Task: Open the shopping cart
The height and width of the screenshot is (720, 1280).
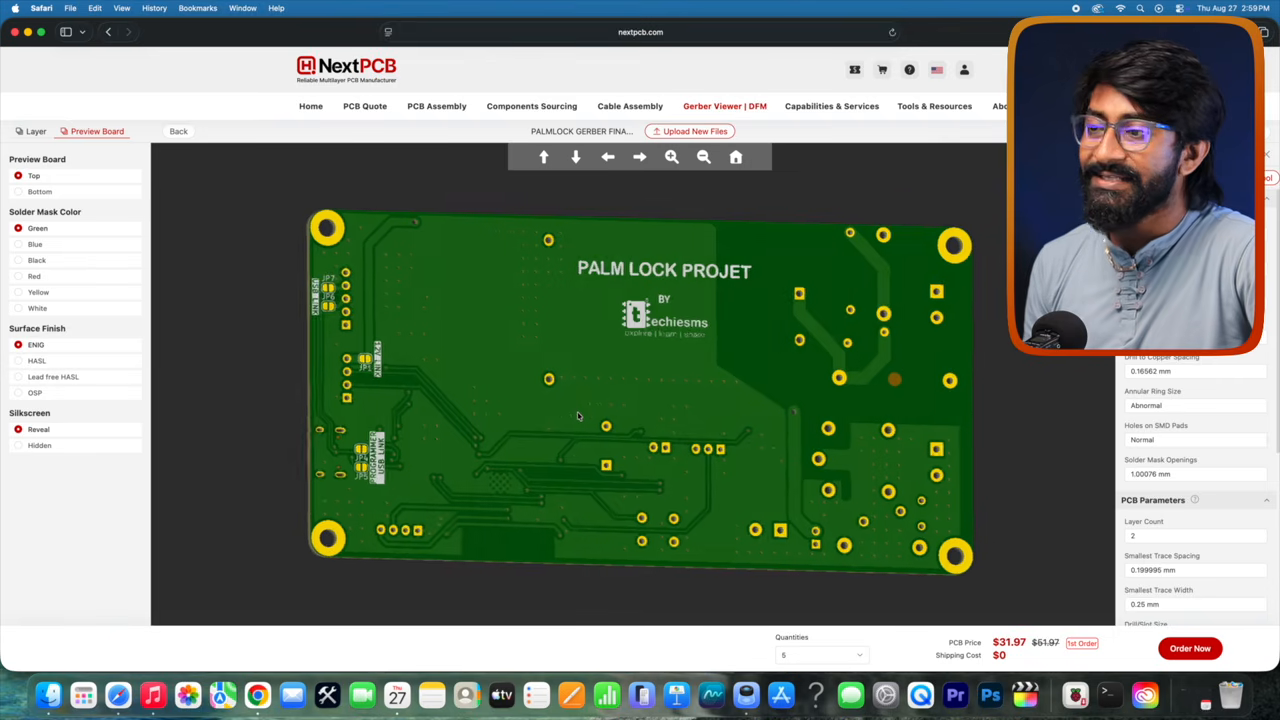Action: click(x=882, y=70)
